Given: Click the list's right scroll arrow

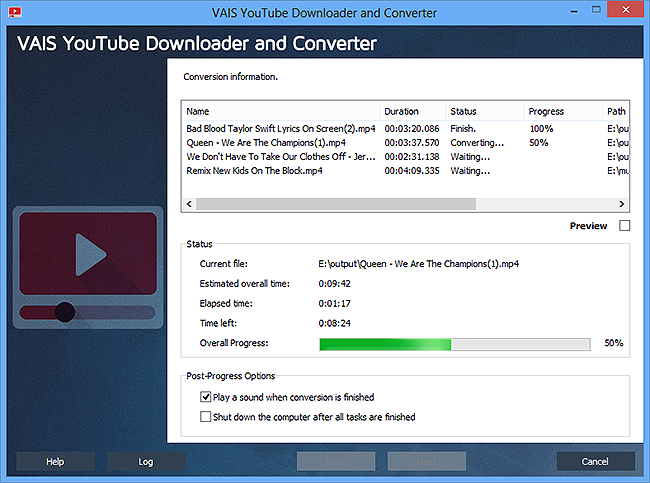Looking at the screenshot, I should click(x=621, y=204).
